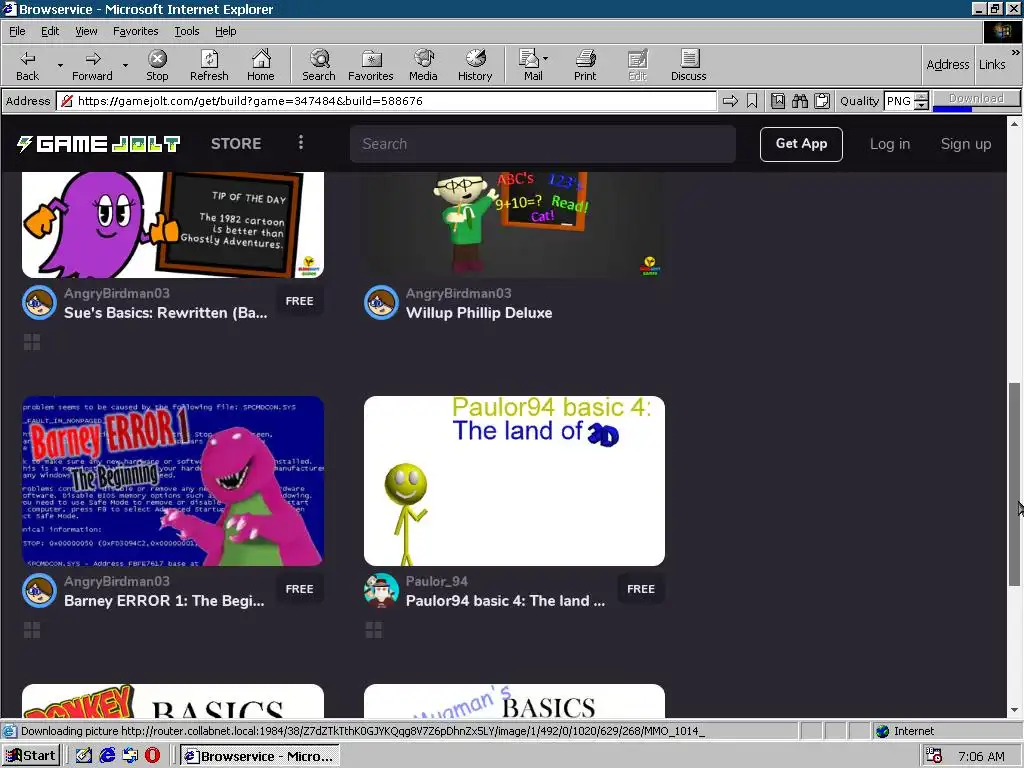
Task: Click the Game Jolt logo
Action: (99, 144)
